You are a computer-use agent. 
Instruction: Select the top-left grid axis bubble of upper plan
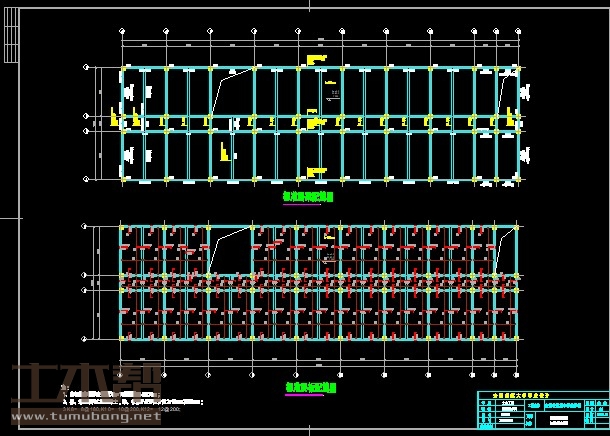[x=86, y=68]
